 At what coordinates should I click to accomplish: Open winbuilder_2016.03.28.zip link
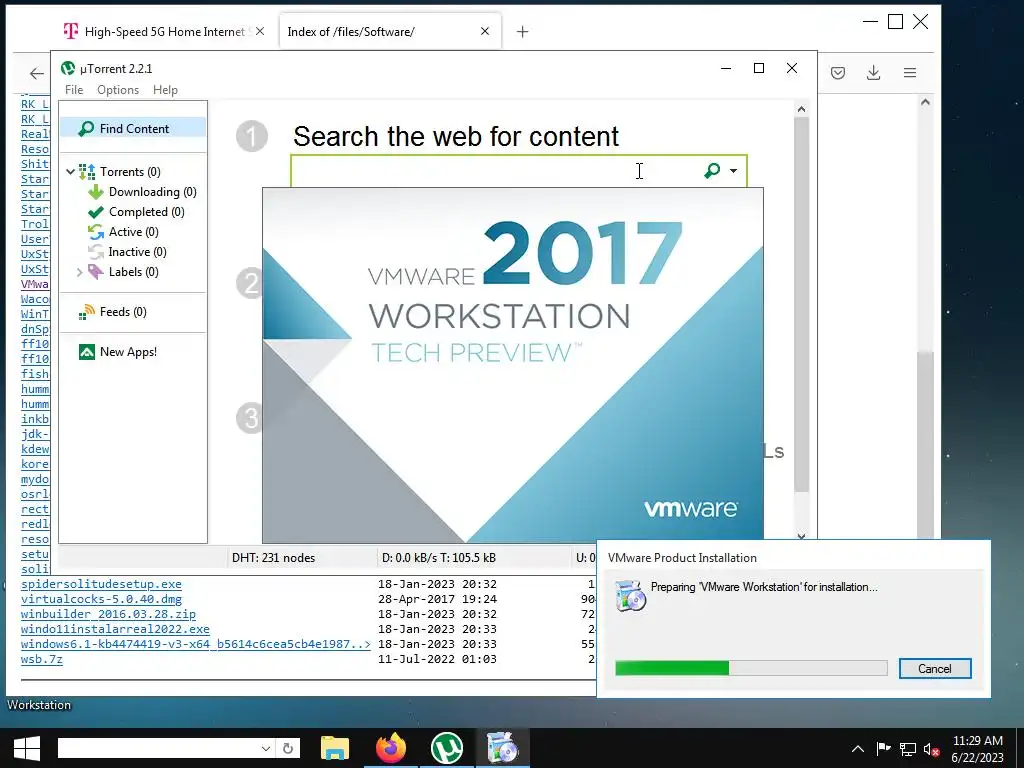[108, 615]
